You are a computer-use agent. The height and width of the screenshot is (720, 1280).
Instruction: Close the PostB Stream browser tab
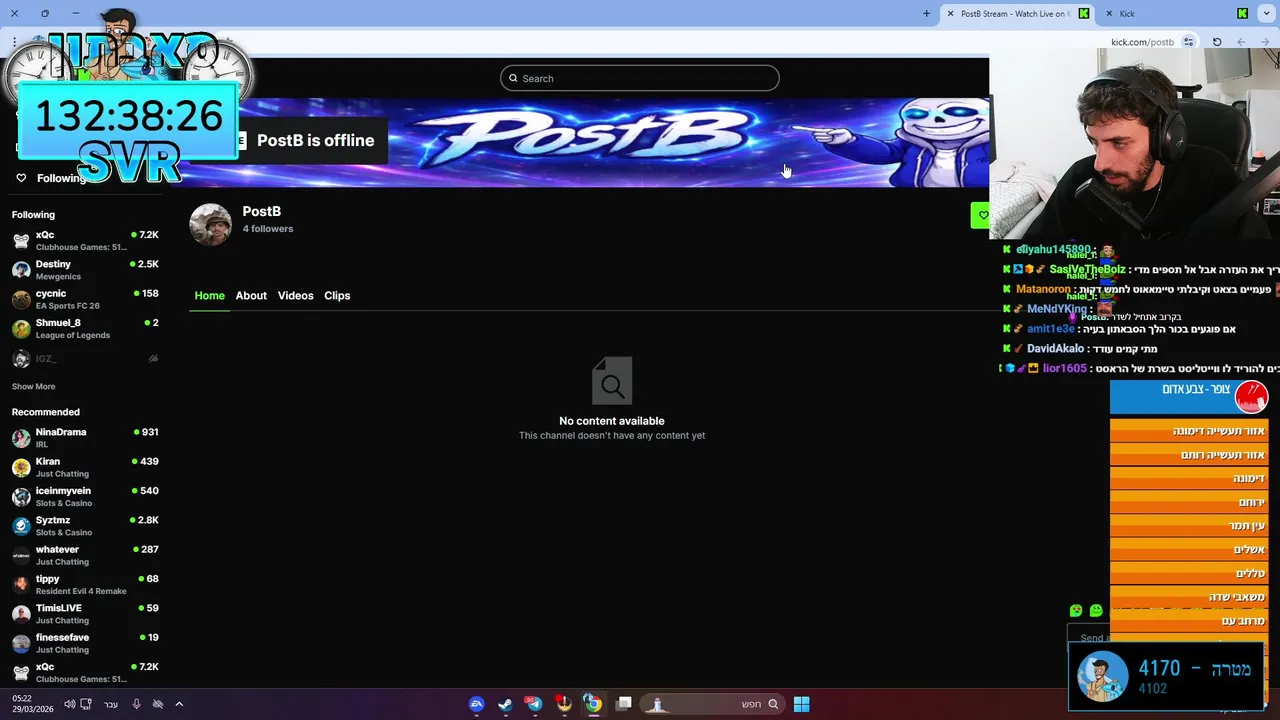950,14
